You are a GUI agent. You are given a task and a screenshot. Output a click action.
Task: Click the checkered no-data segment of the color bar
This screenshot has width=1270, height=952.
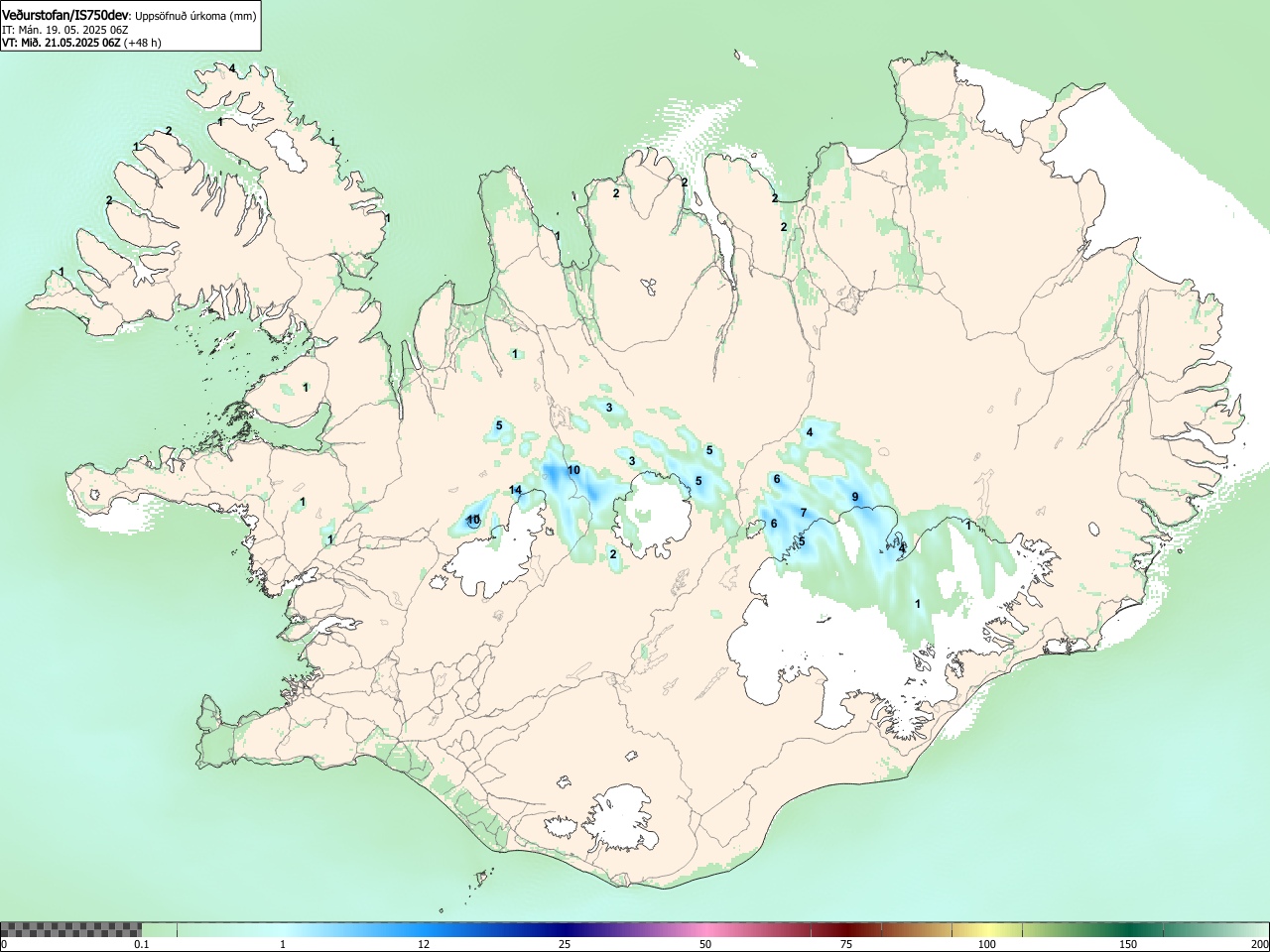pyautogui.click(x=70, y=929)
